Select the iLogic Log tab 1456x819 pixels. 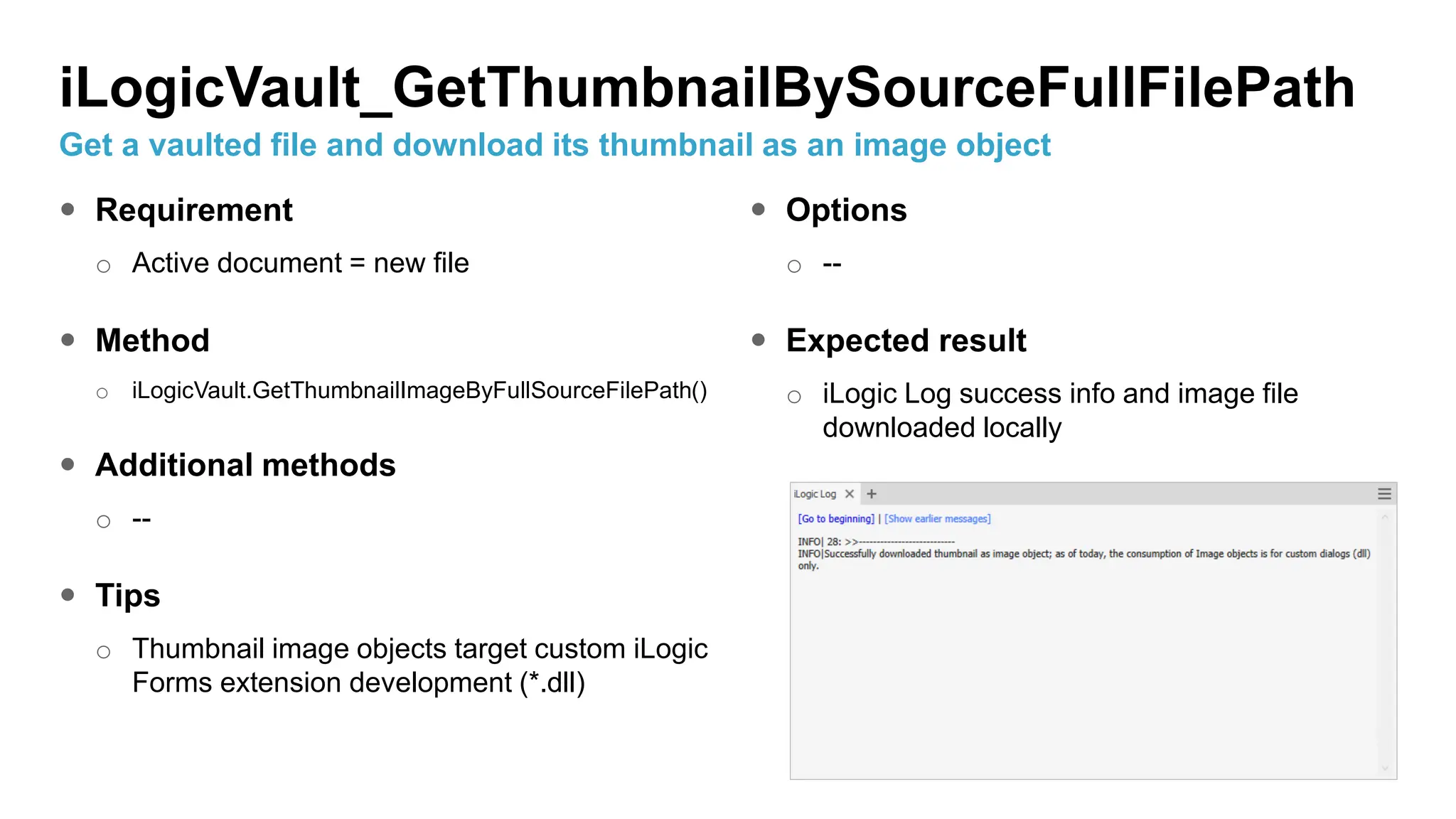tap(815, 493)
